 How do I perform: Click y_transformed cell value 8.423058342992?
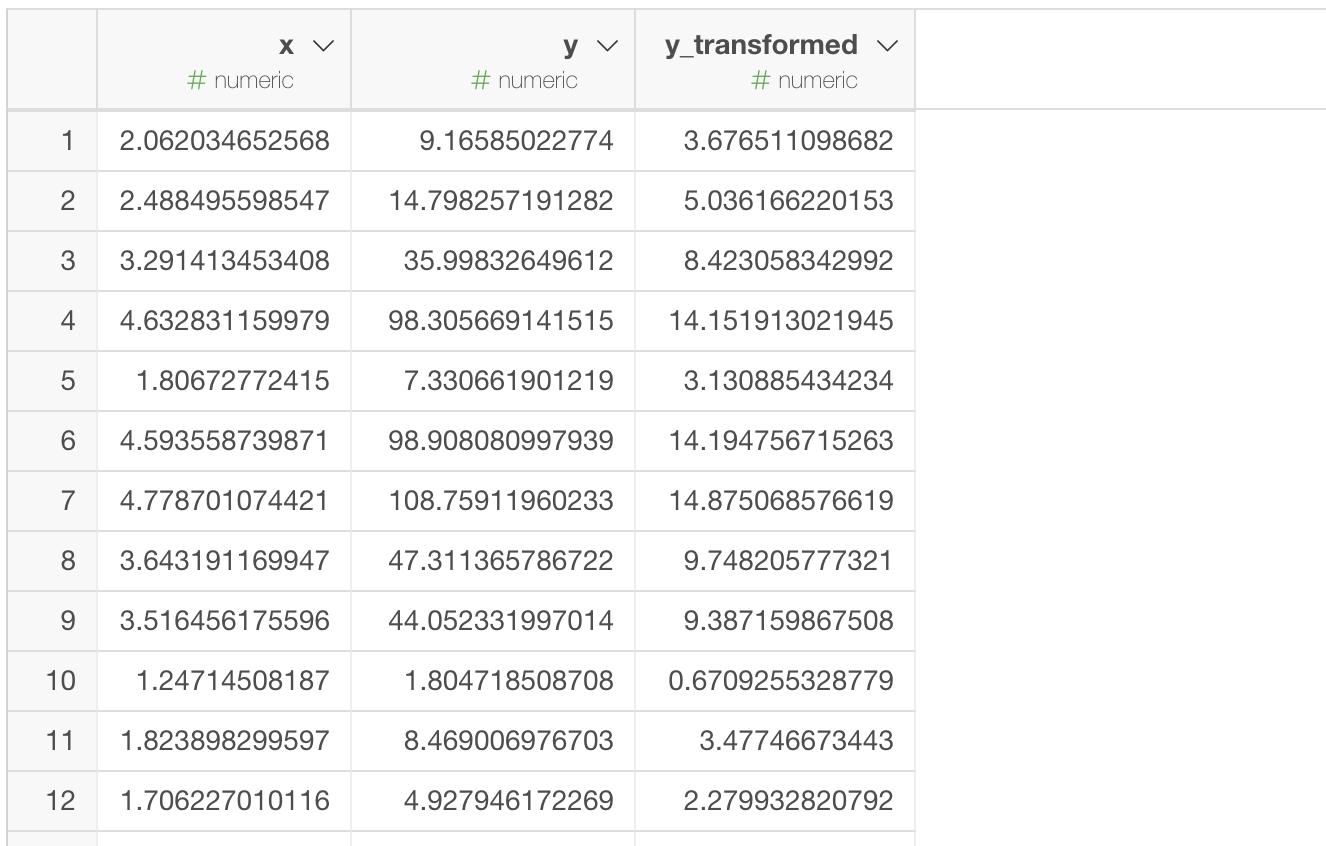788,261
